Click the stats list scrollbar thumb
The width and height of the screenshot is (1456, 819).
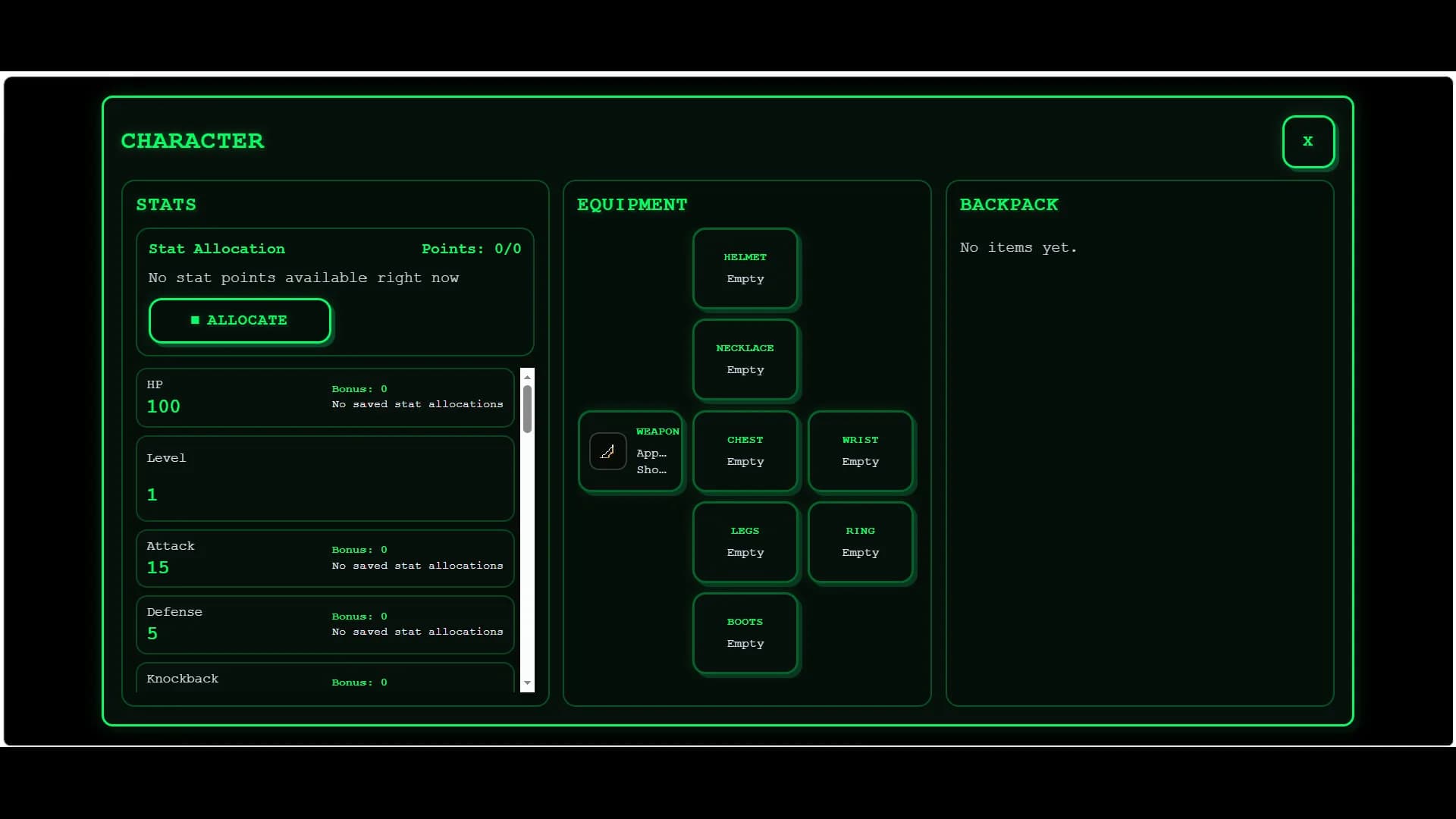pos(527,409)
